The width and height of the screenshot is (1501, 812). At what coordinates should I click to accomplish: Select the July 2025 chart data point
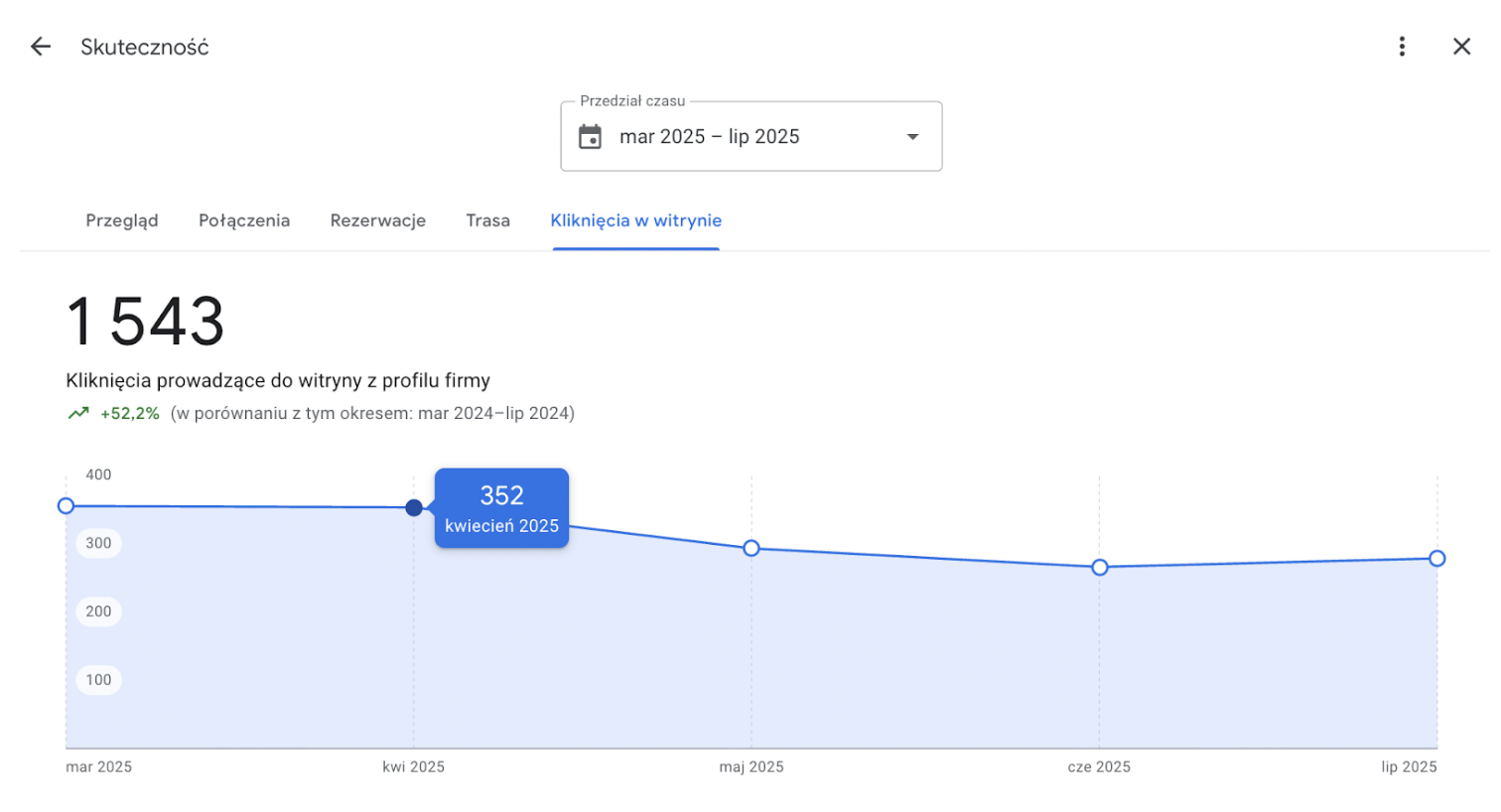(1436, 559)
